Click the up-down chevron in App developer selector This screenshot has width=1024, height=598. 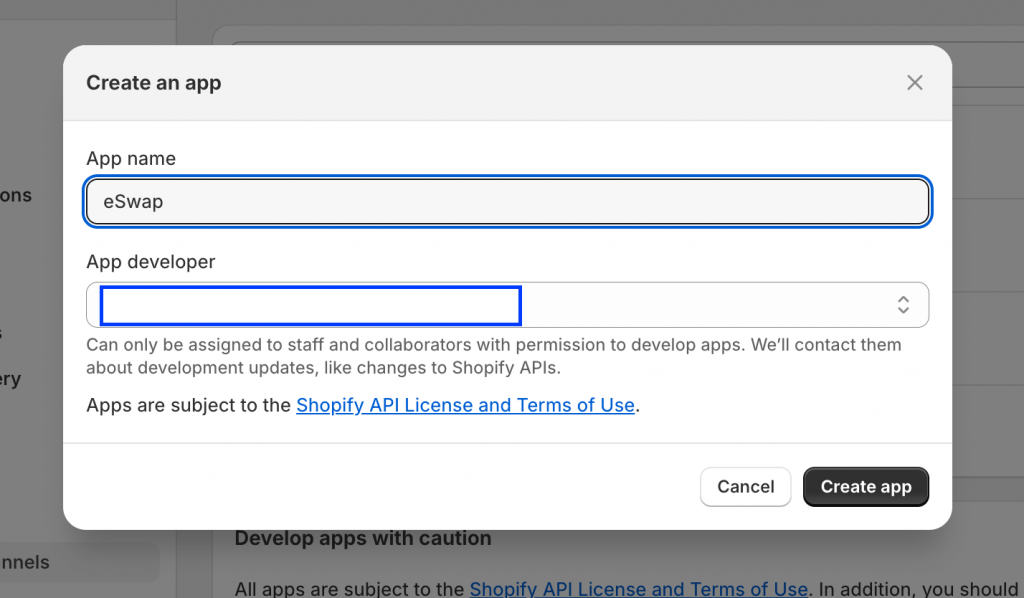click(x=902, y=305)
